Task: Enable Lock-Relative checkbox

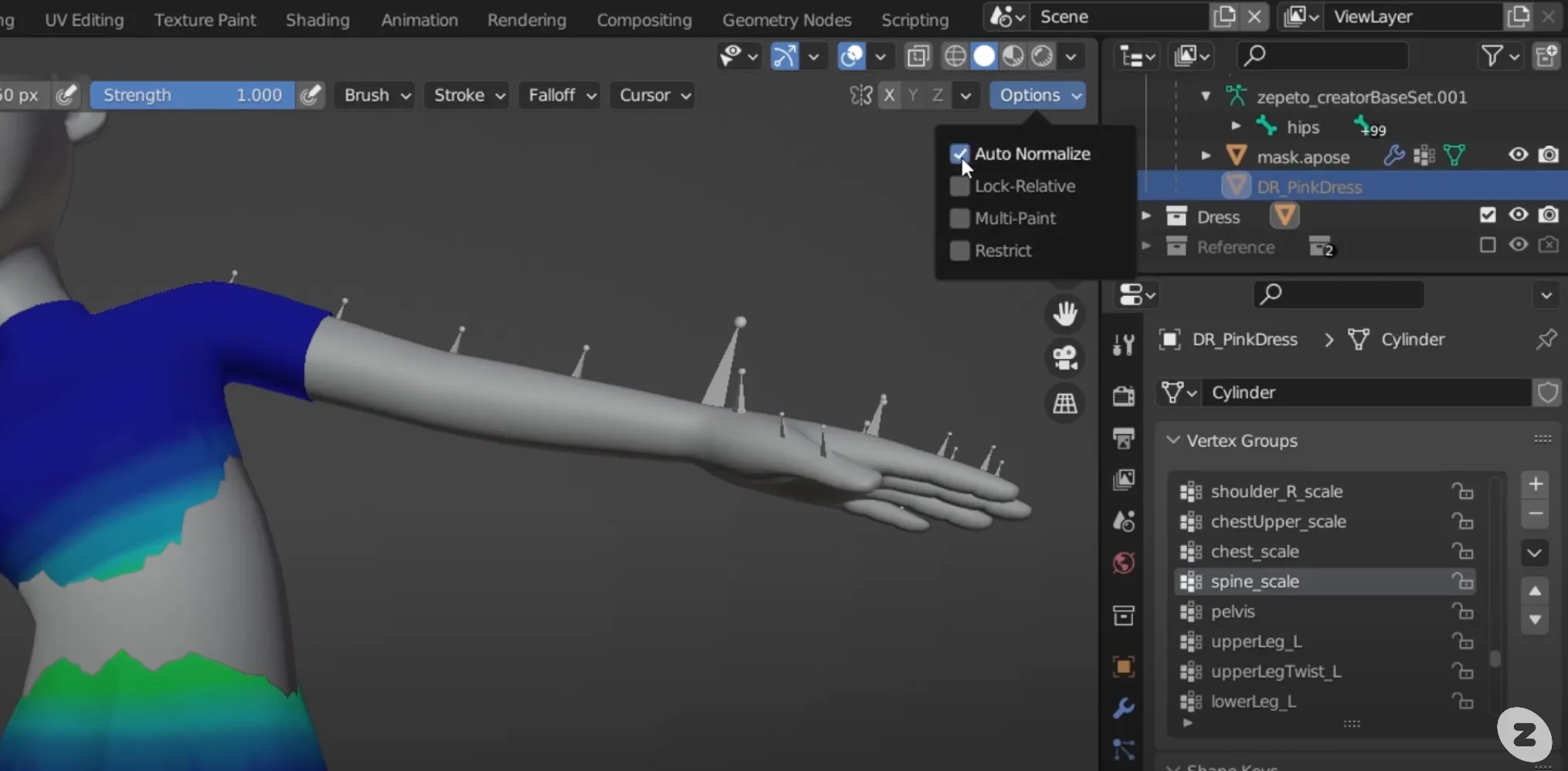Action: pyautogui.click(x=959, y=186)
